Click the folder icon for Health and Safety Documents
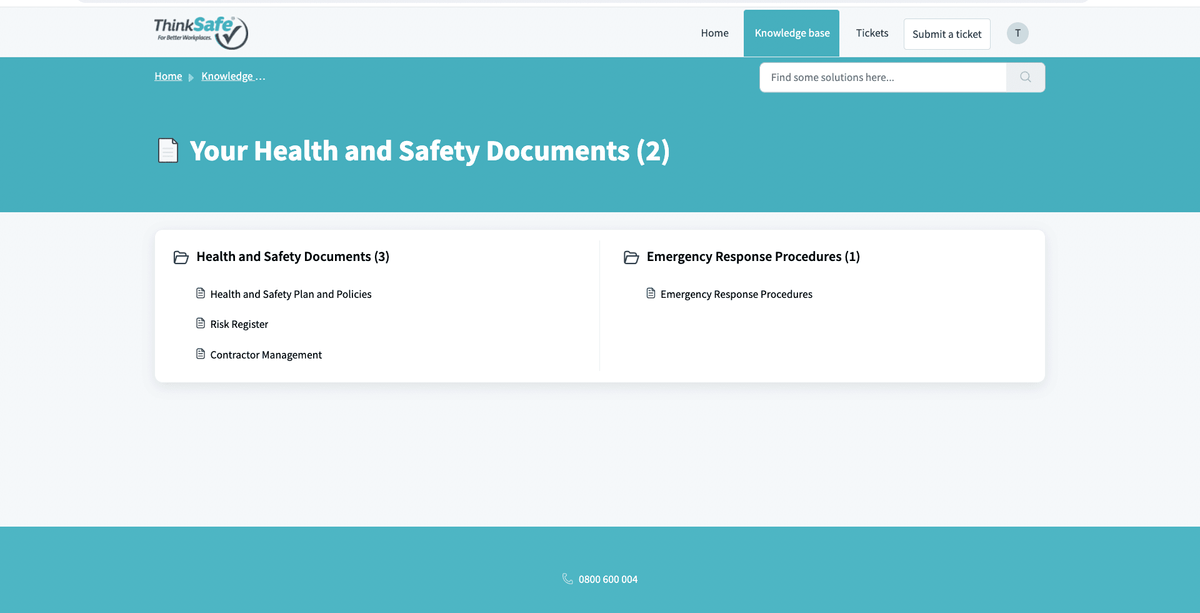 pyautogui.click(x=181, y=257)
